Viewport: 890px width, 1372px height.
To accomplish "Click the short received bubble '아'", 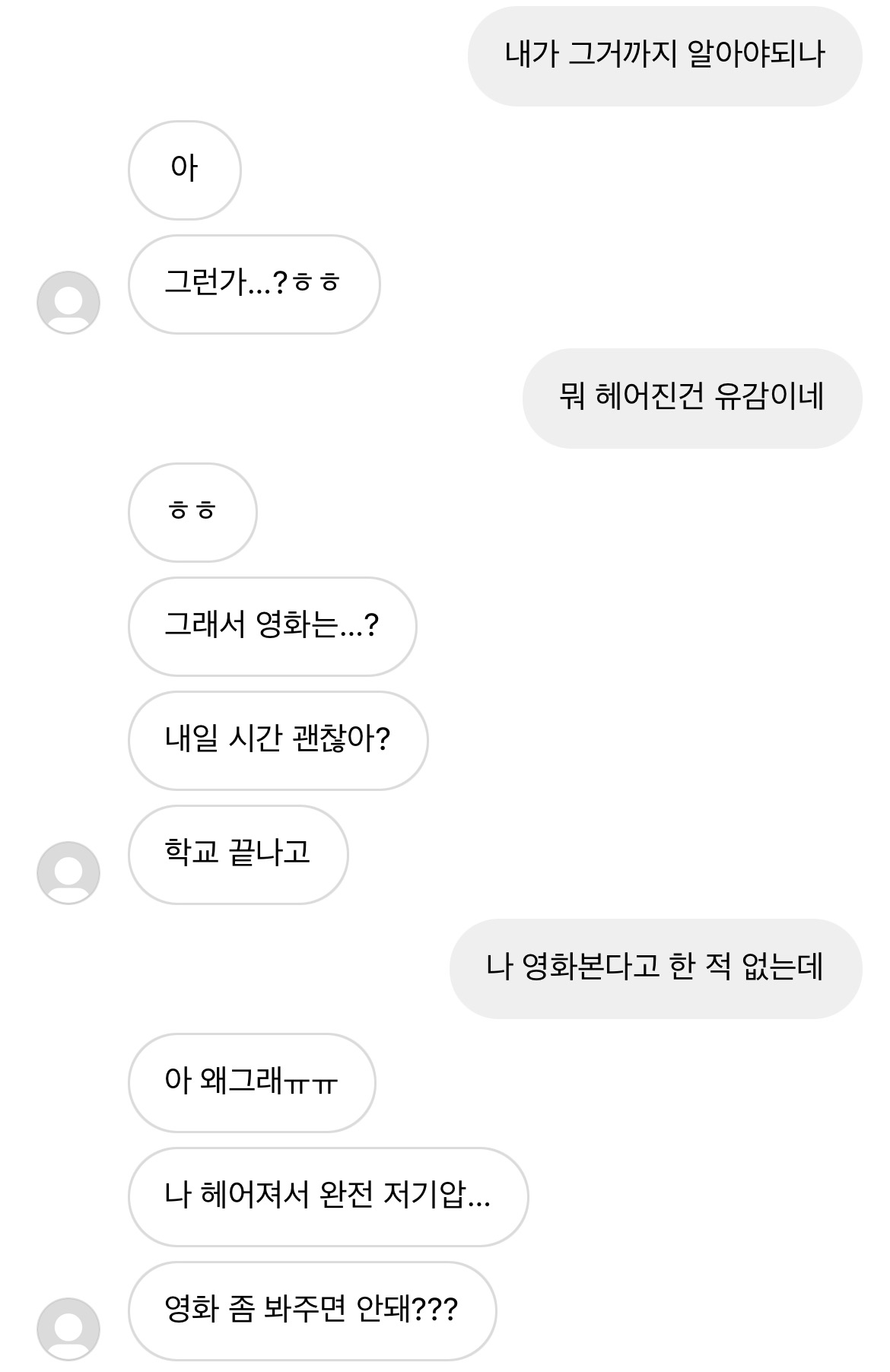I will click(184, 170).
